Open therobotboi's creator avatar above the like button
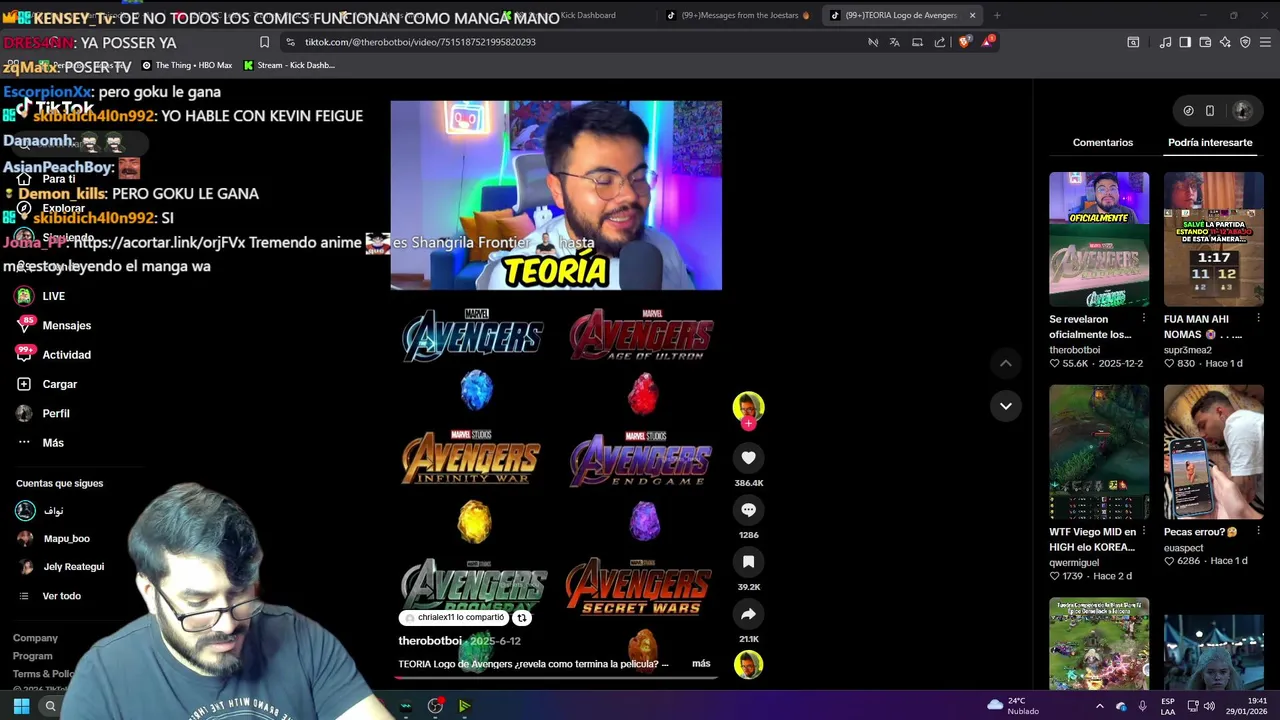Screen dimensions: 1280x720 point(748,406)
